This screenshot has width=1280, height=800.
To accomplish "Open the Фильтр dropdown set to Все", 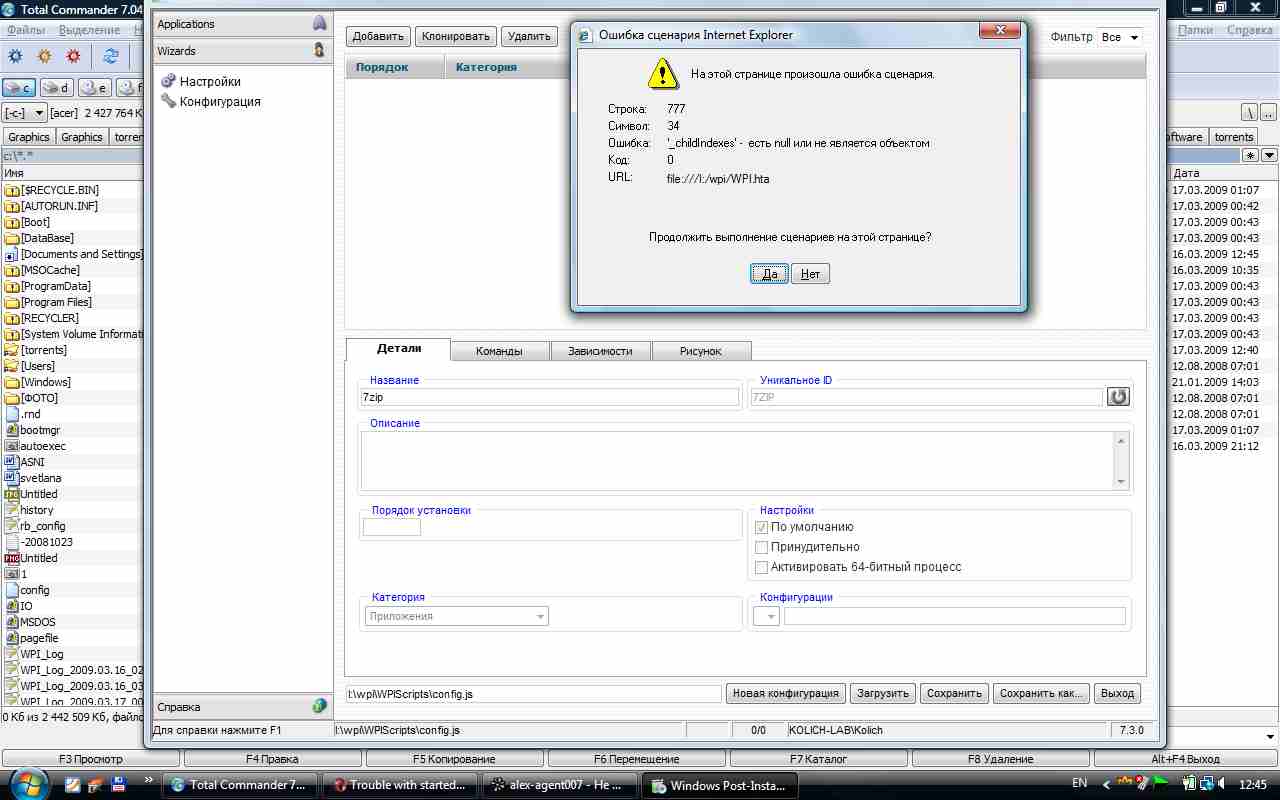I will [x=1119, y=37].
